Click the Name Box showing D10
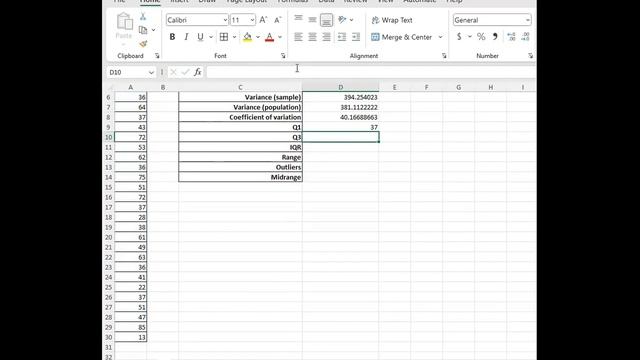Screen dimensions: 640x360 127,72
